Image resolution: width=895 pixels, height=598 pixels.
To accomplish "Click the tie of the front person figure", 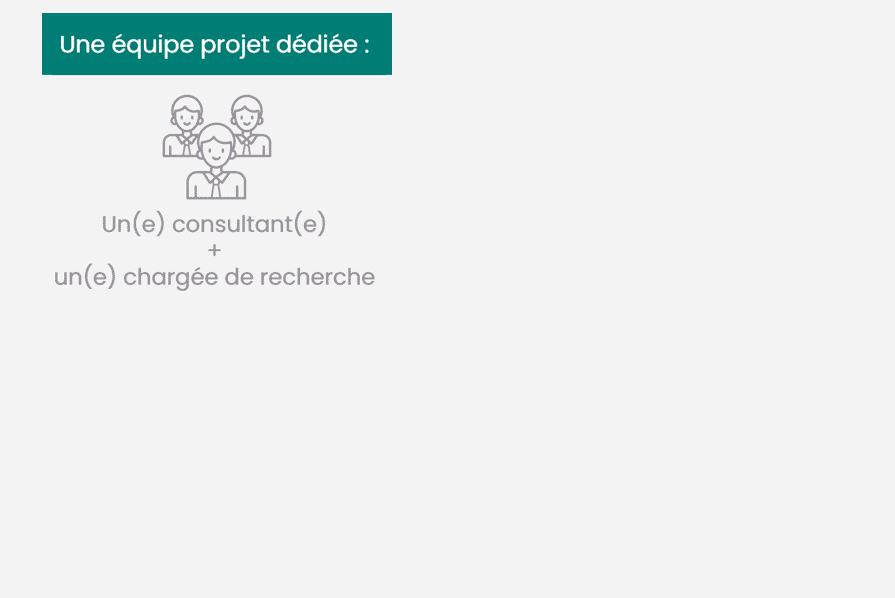I will click(x=216, y=184).
